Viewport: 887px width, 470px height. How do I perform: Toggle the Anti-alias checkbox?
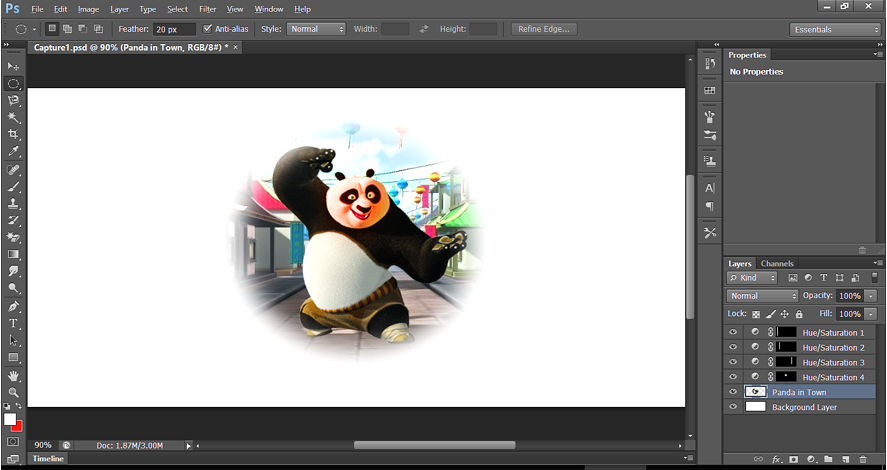(x=207, y=29)
